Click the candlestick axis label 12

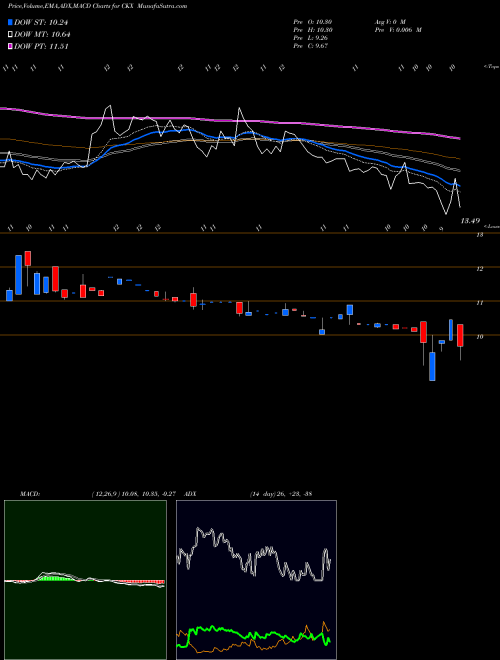point(479,269)
